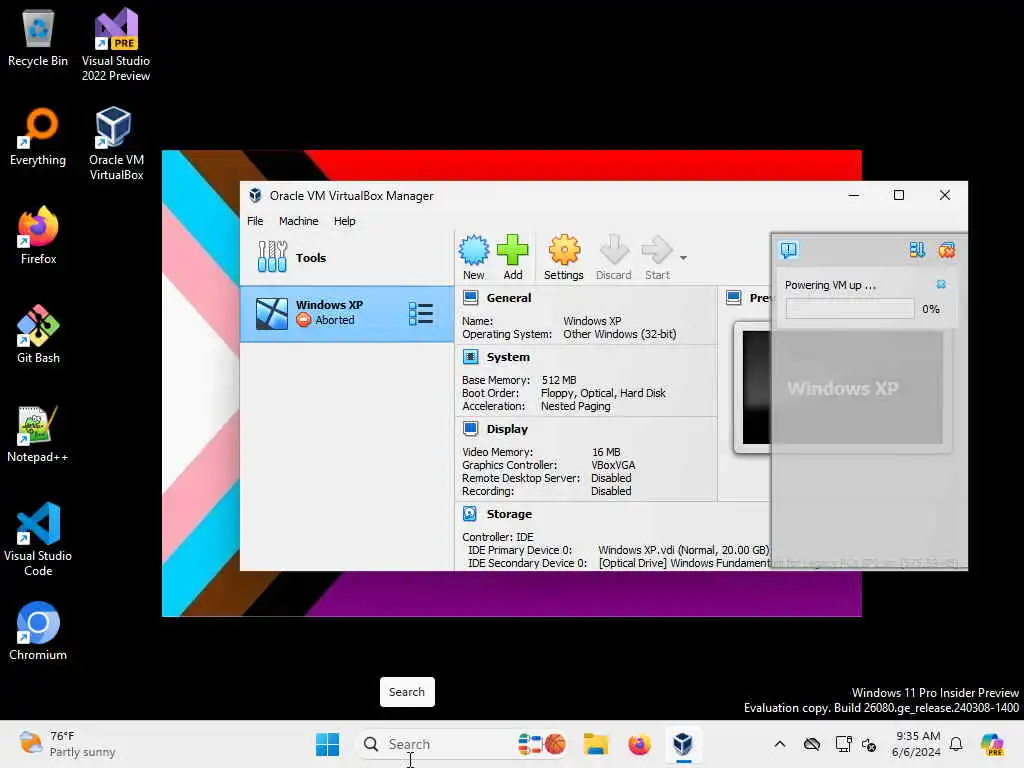Click the Display section screen icon
1024x768 pixels.
coord(470,428)
